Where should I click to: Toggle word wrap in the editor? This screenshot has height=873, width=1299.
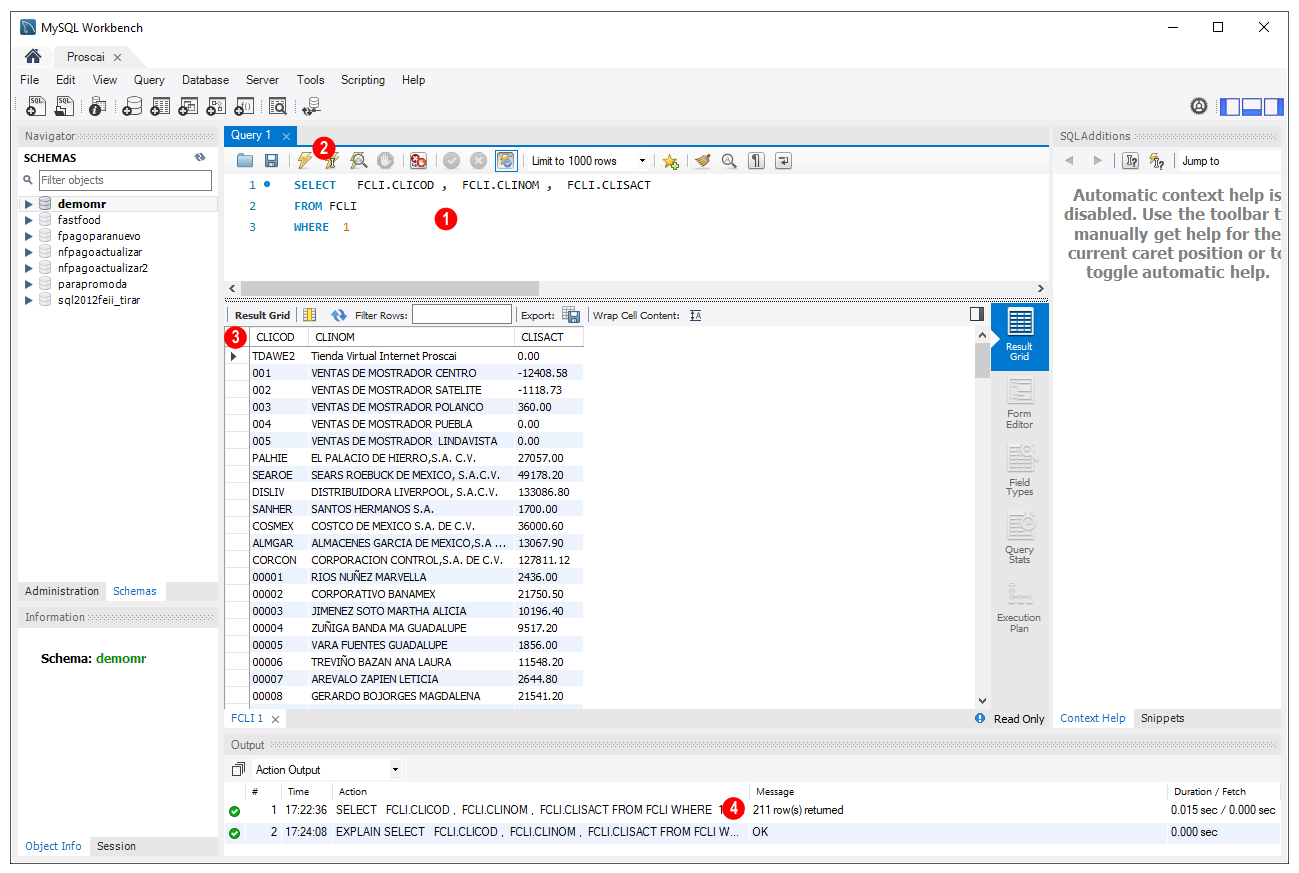[x=784, y=160]
